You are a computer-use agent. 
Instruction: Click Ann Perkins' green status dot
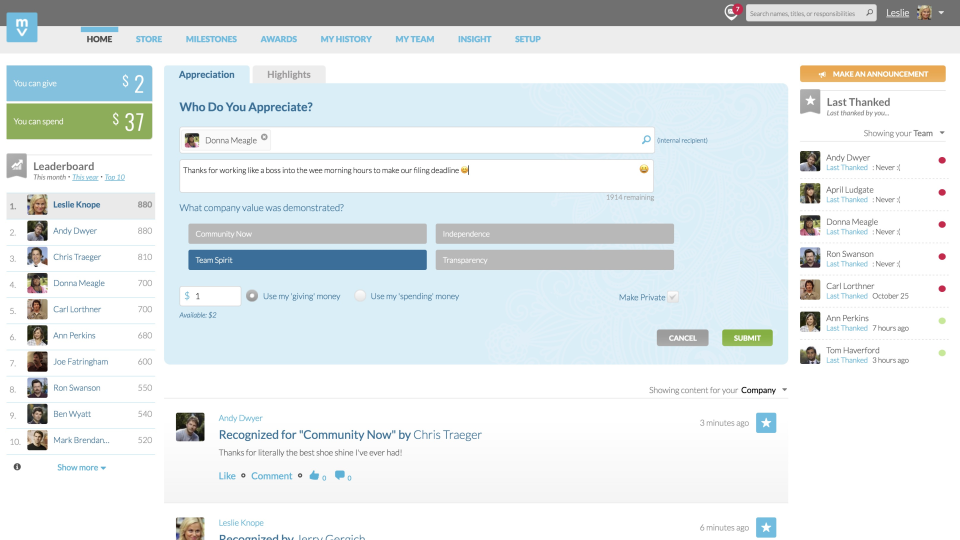pyautogui.click(x=942, y=321)
